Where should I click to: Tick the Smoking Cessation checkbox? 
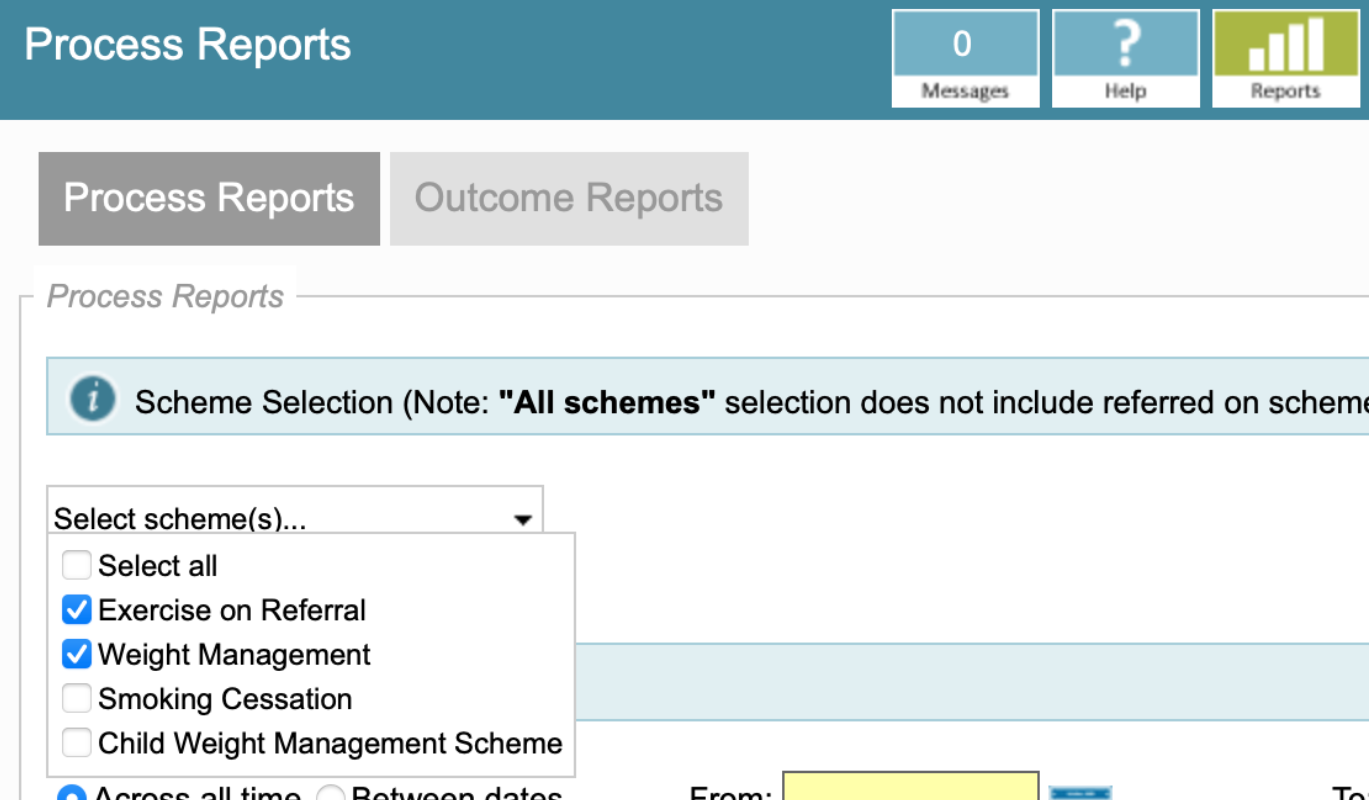tap(77, 699)
